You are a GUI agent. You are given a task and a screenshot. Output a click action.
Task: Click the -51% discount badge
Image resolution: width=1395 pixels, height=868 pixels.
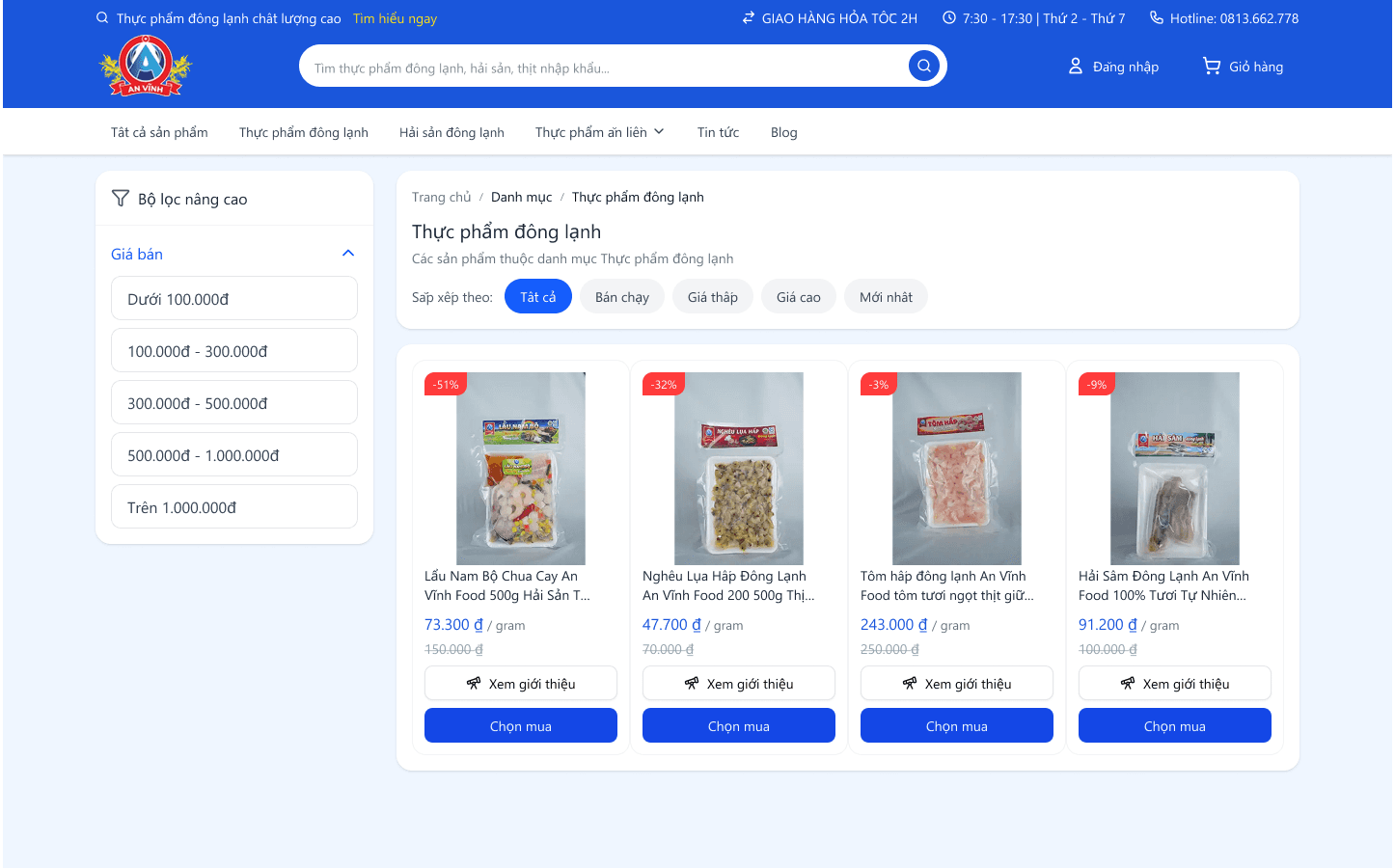coord(446,384)
